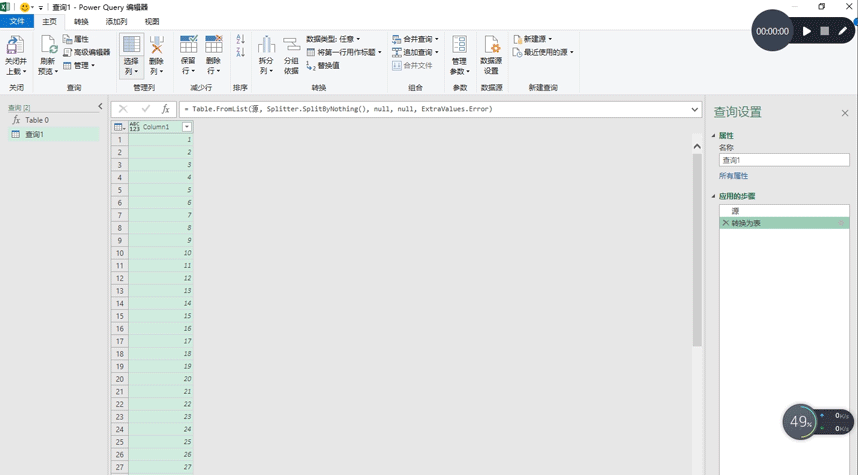The width and height of the screenshot is (858, 475).
Task: Expand the formula bar with the chevron
Action: [x=695, y=109]
